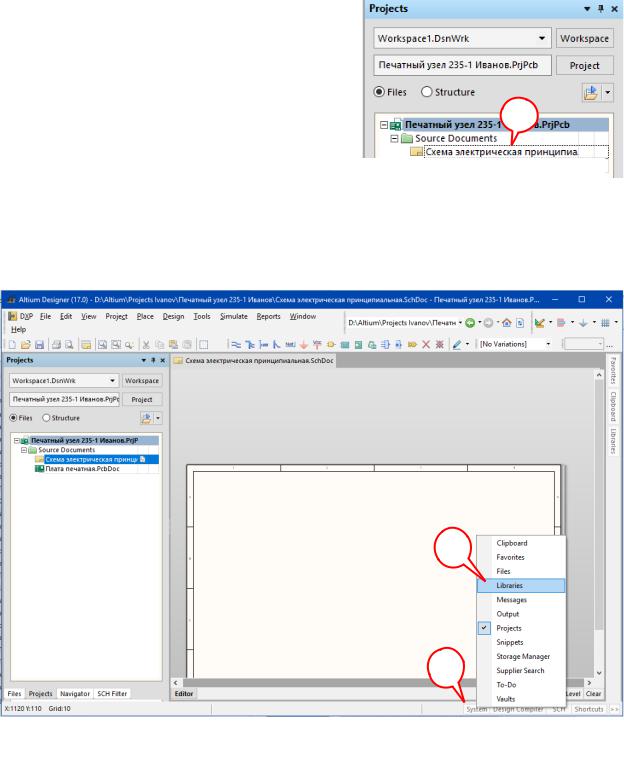
Task: Select Structure radio in Altium Projects panel
Action: 46,418
